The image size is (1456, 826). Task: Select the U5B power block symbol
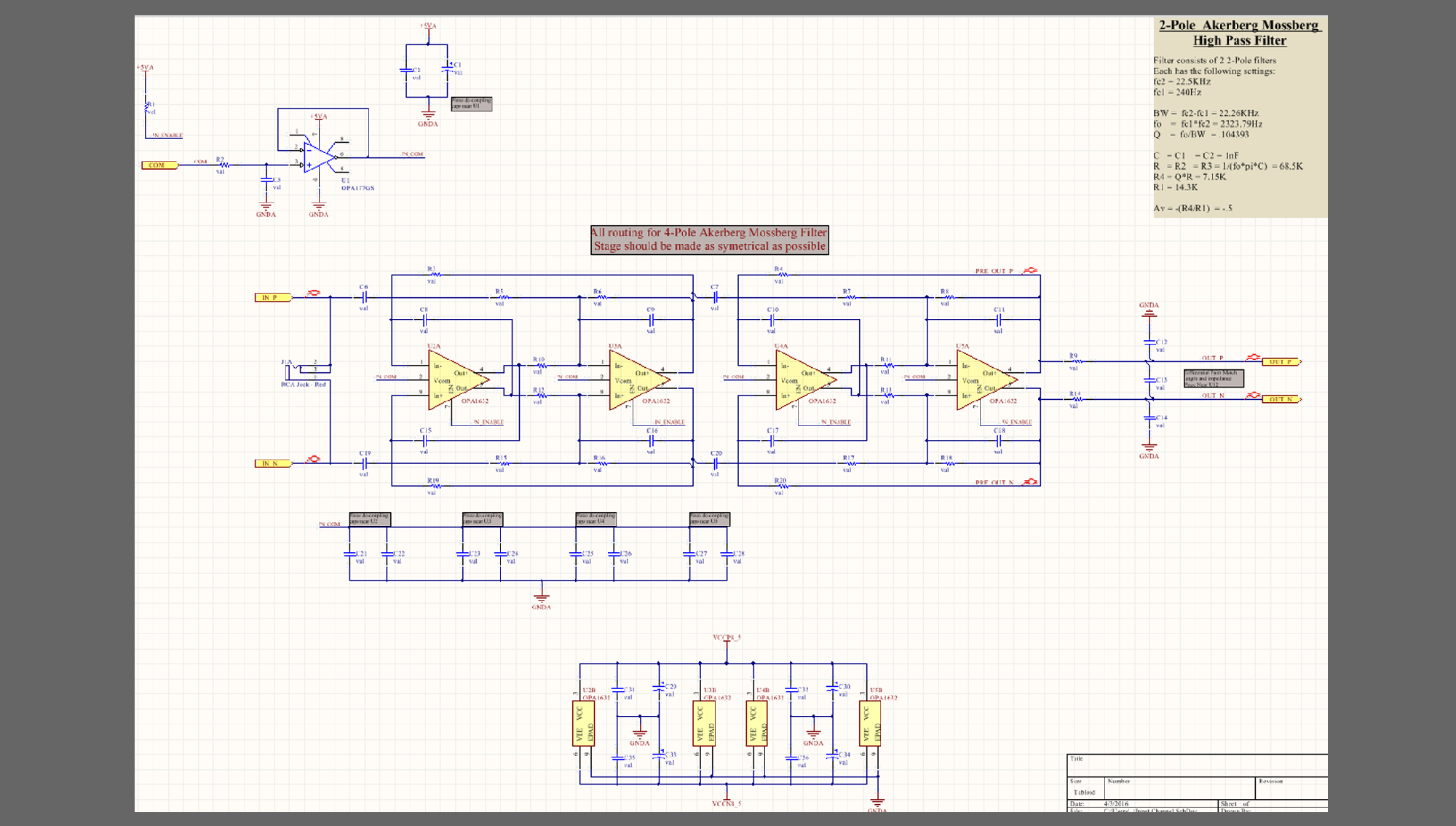point(871,723)
